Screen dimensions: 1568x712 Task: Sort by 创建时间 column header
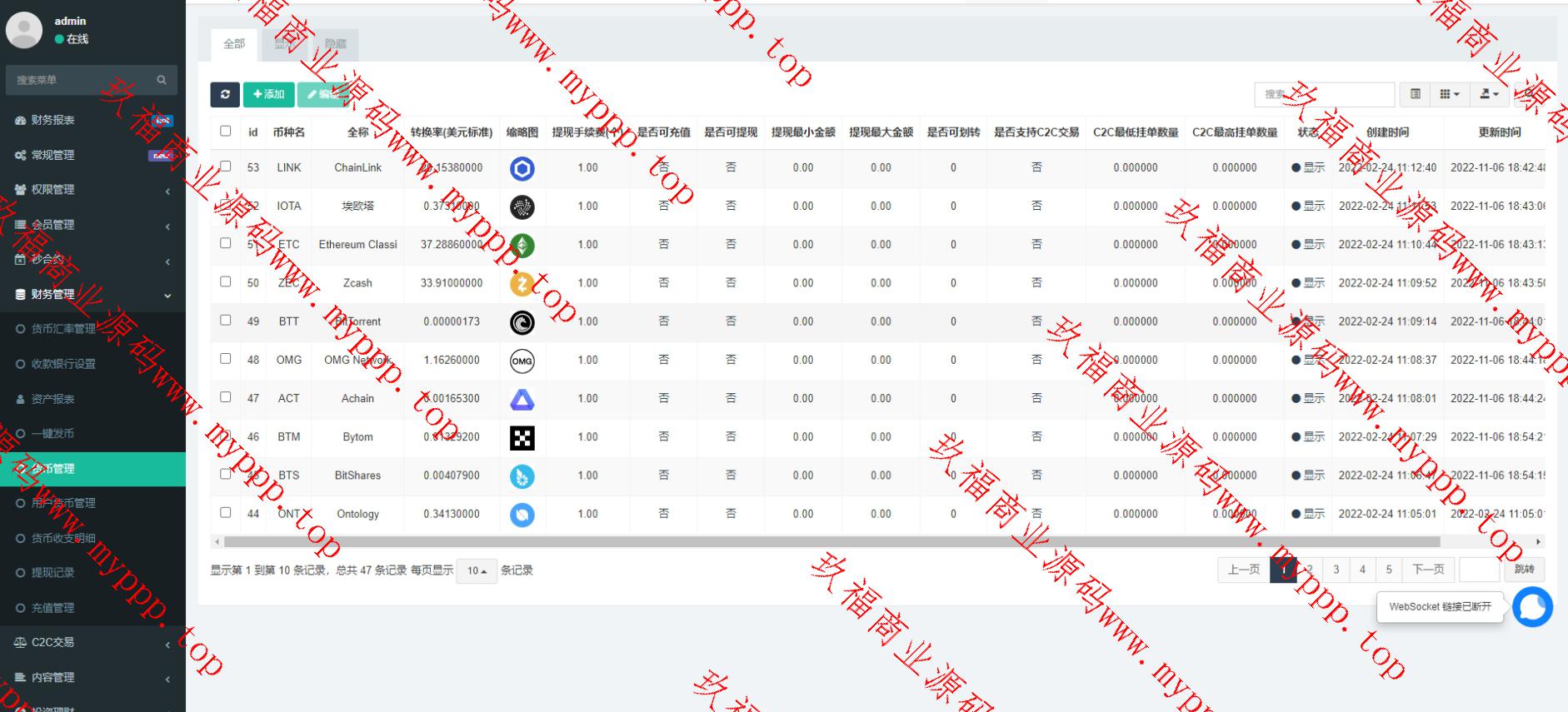pyautogui.click(x=1387, y=132)
